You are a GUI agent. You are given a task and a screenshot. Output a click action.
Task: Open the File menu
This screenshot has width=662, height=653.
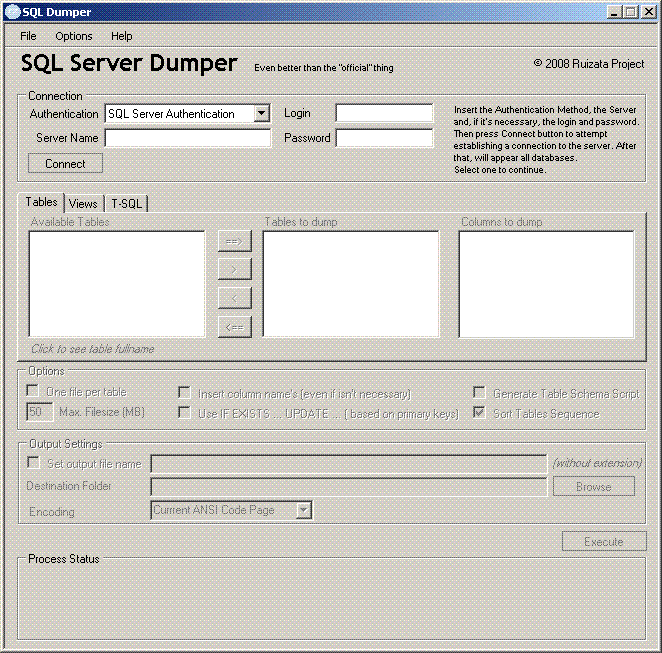pos(28,36)
